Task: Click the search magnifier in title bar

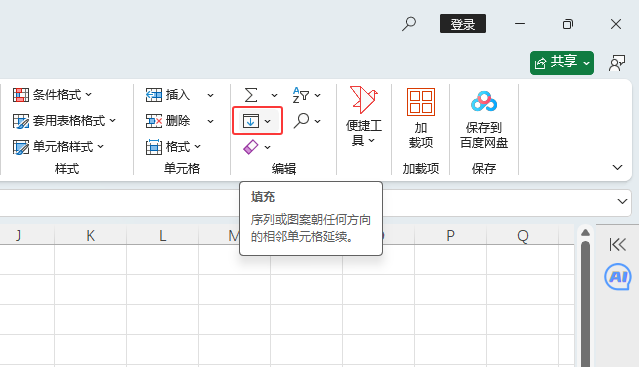Action: tap(409, 24)
